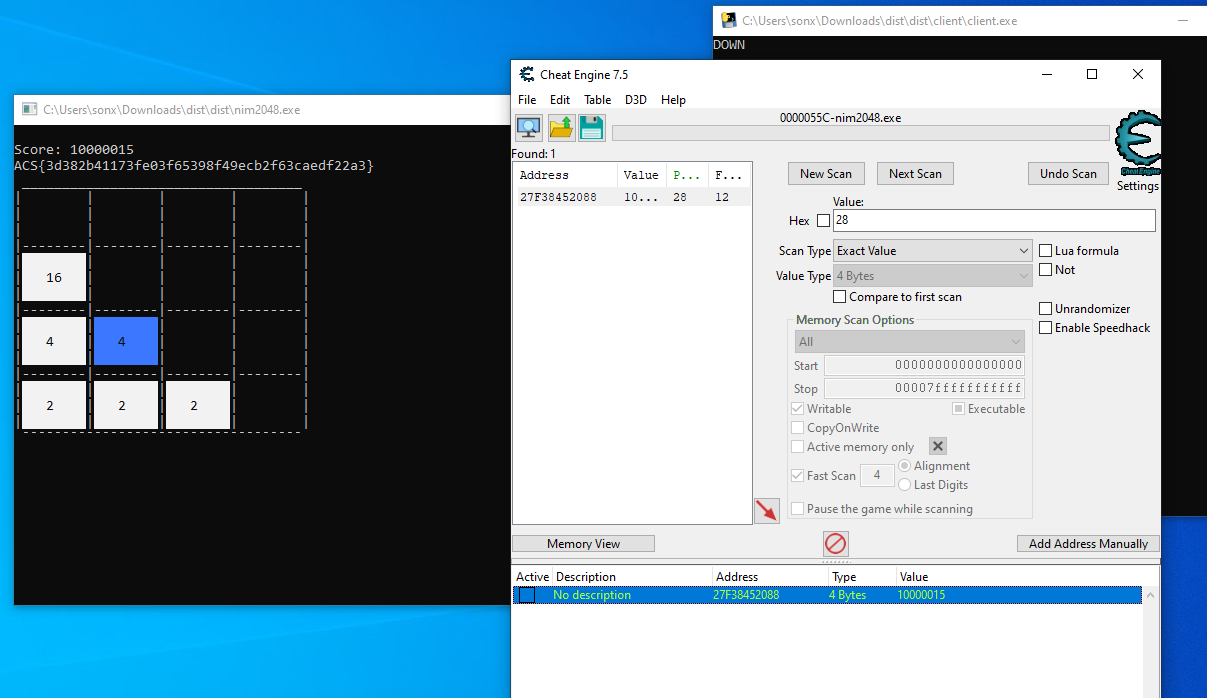Open the Scan Type dropdown
The height and width of the screenshot is (698, 1207).
932,251
